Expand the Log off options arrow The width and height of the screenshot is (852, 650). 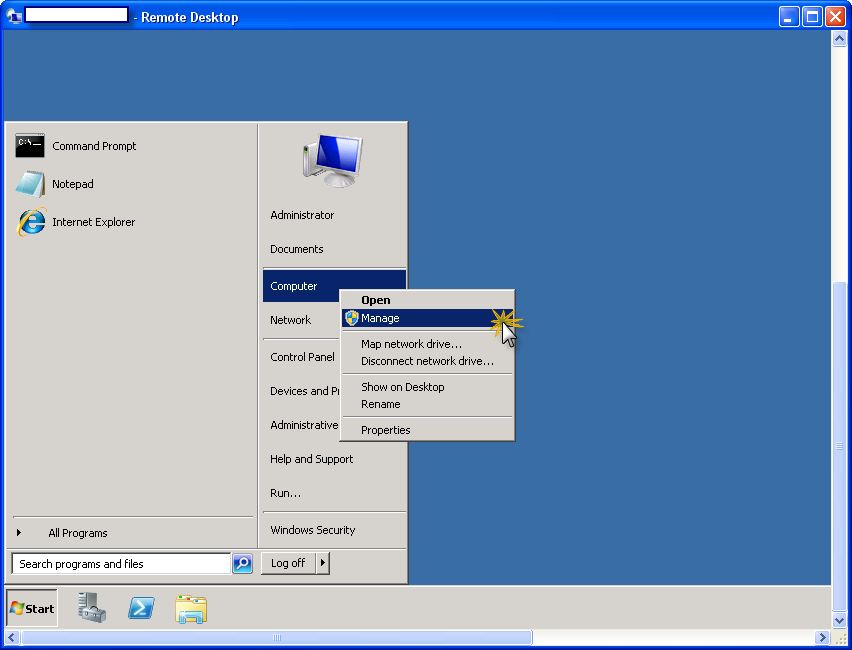(323, 563)
